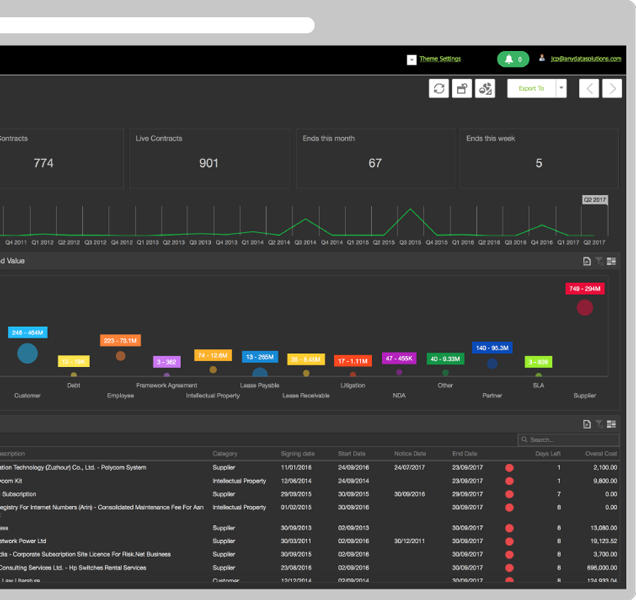Open notifications via the green bell

point(513,59)
